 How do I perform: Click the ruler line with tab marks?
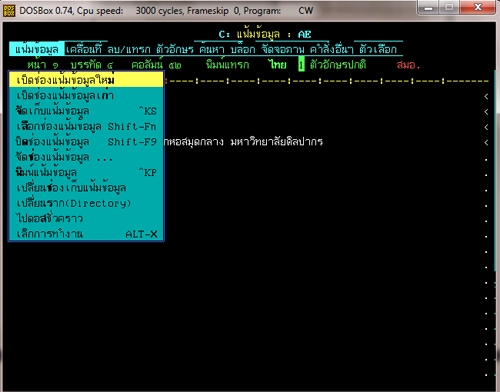tap(327, 81)
